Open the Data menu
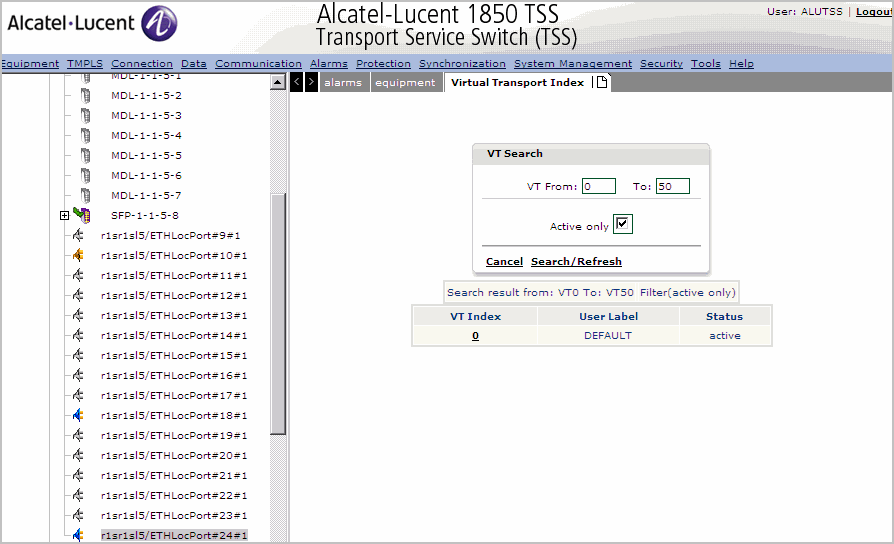This screenshot has height=544, width=894. [x=194, y=63]
